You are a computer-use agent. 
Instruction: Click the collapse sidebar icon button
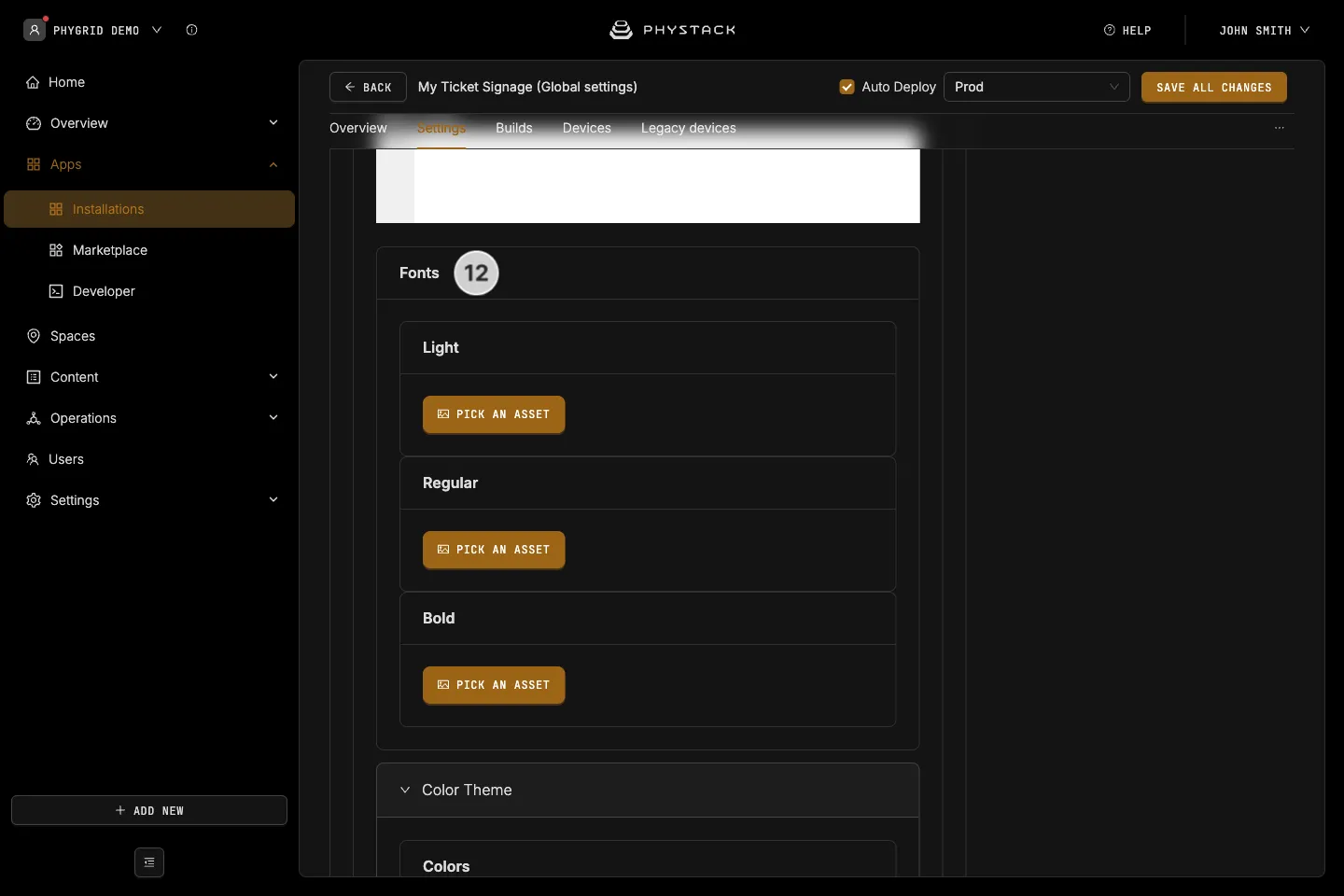[149, 862]
